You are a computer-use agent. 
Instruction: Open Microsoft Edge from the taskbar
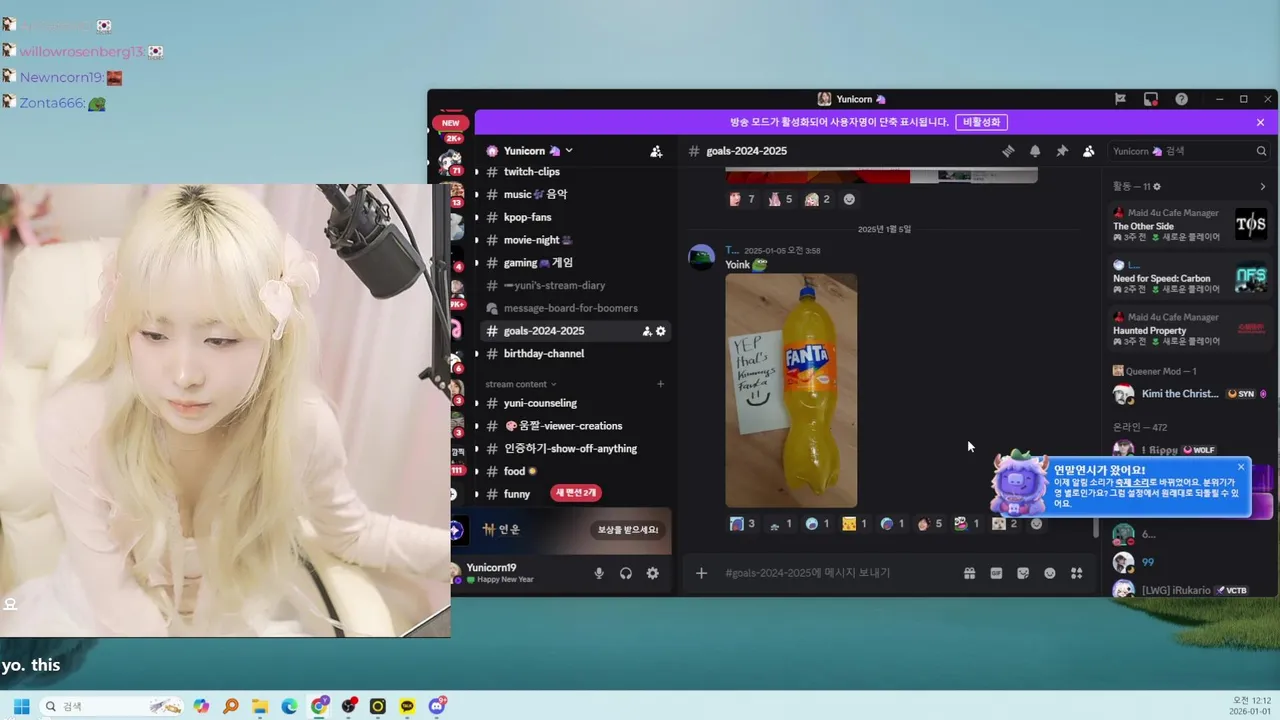pyautogui.click(x=289, y=706)
